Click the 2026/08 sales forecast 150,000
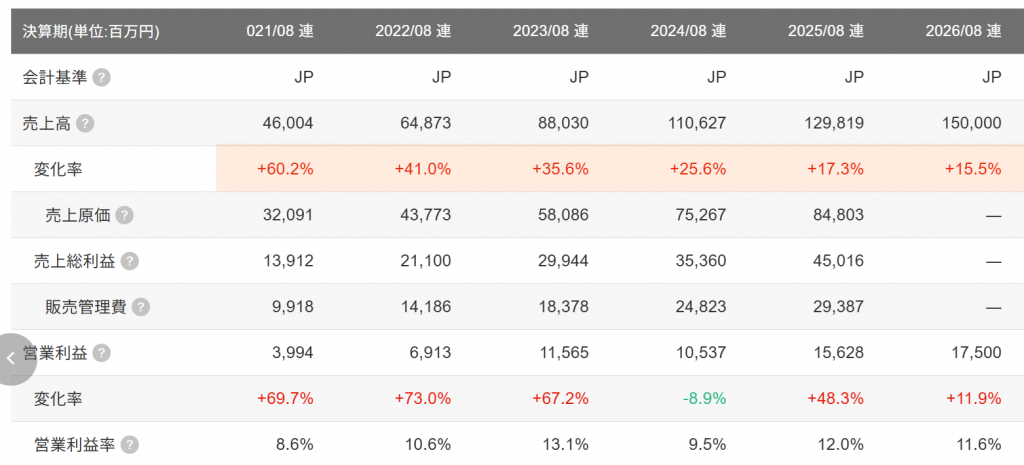 [971, 123]
